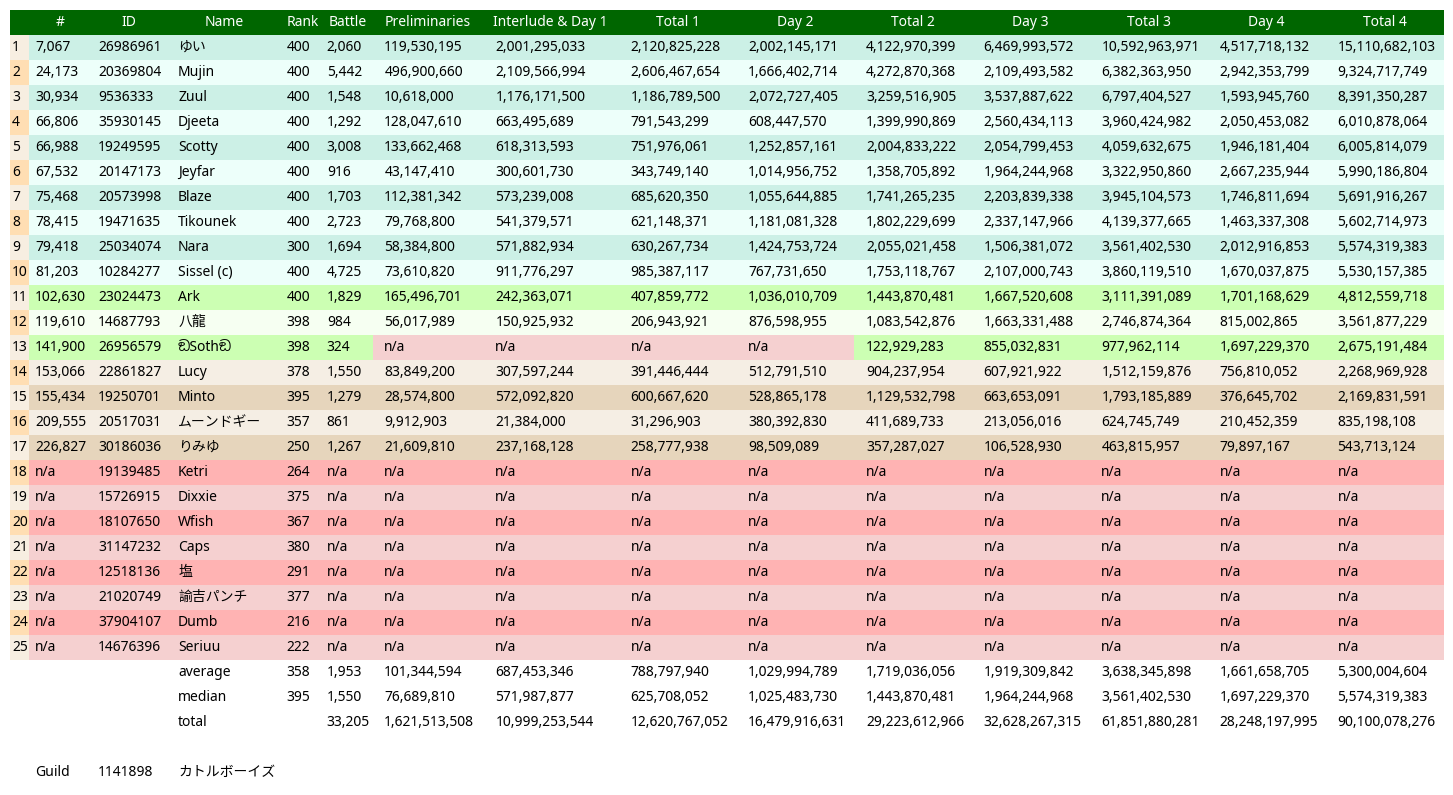
Task: Click the player name "りみゆ"
Action: point(199,446)
